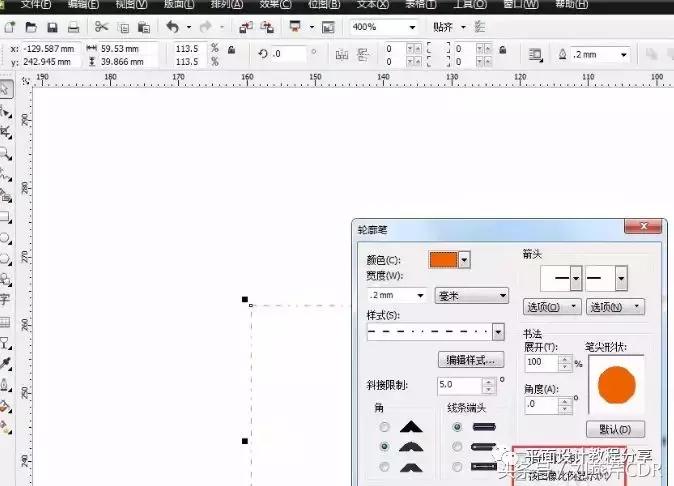Cut selection with scissors icon
The height and width of the screenshot is (486, 674).
[x=101, y=27]
